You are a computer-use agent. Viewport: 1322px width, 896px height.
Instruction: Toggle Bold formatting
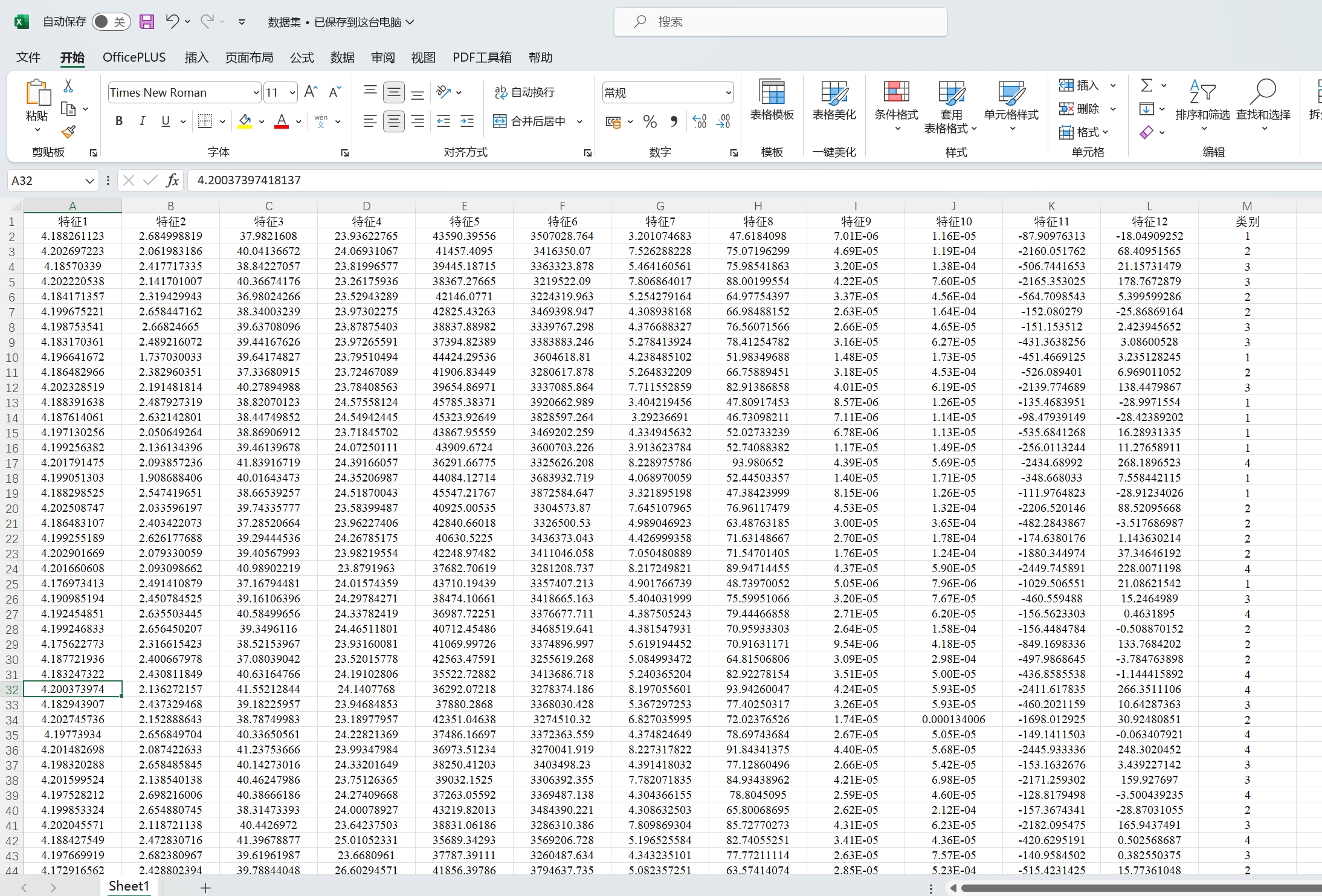pos(119,121)
